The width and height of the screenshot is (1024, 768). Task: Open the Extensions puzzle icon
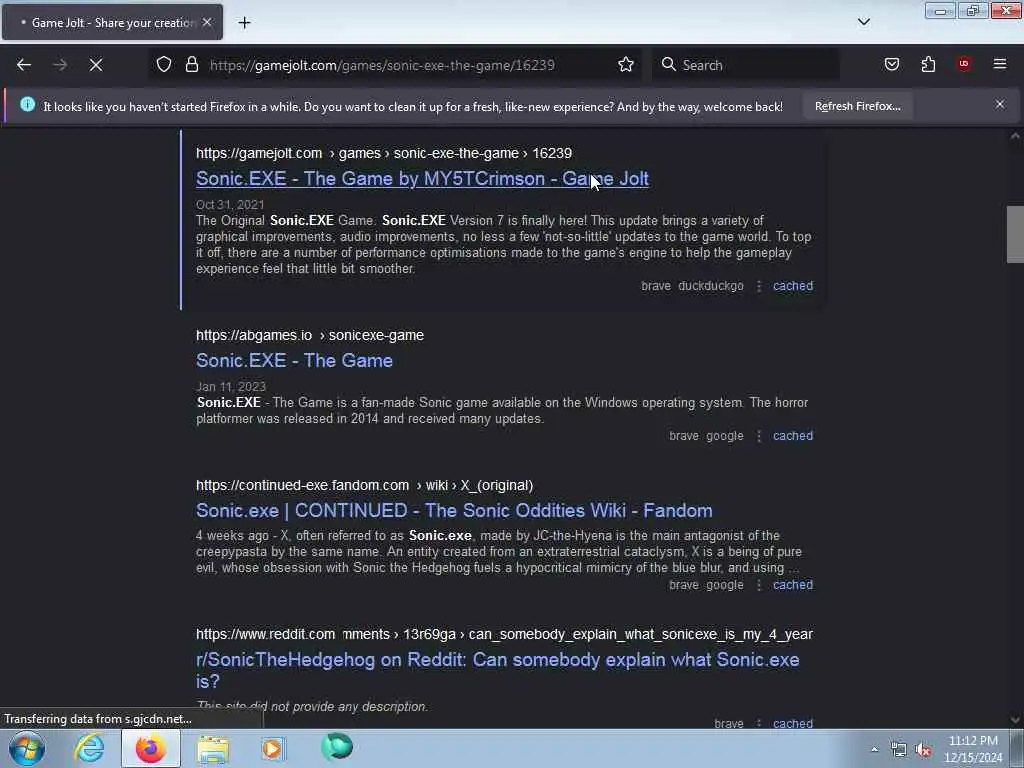pos(928,64)
